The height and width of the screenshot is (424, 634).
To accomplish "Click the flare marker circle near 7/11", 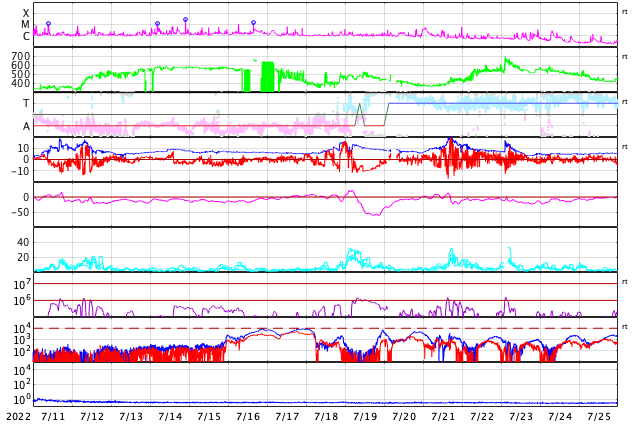I will [49, 23].
